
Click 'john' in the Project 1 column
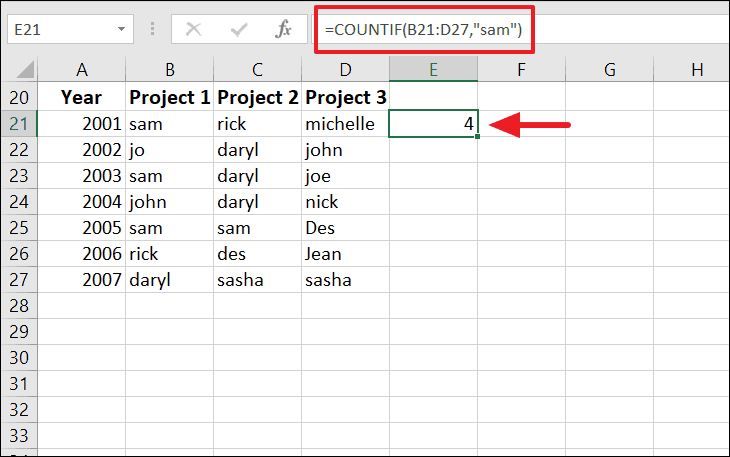point(169,202)
